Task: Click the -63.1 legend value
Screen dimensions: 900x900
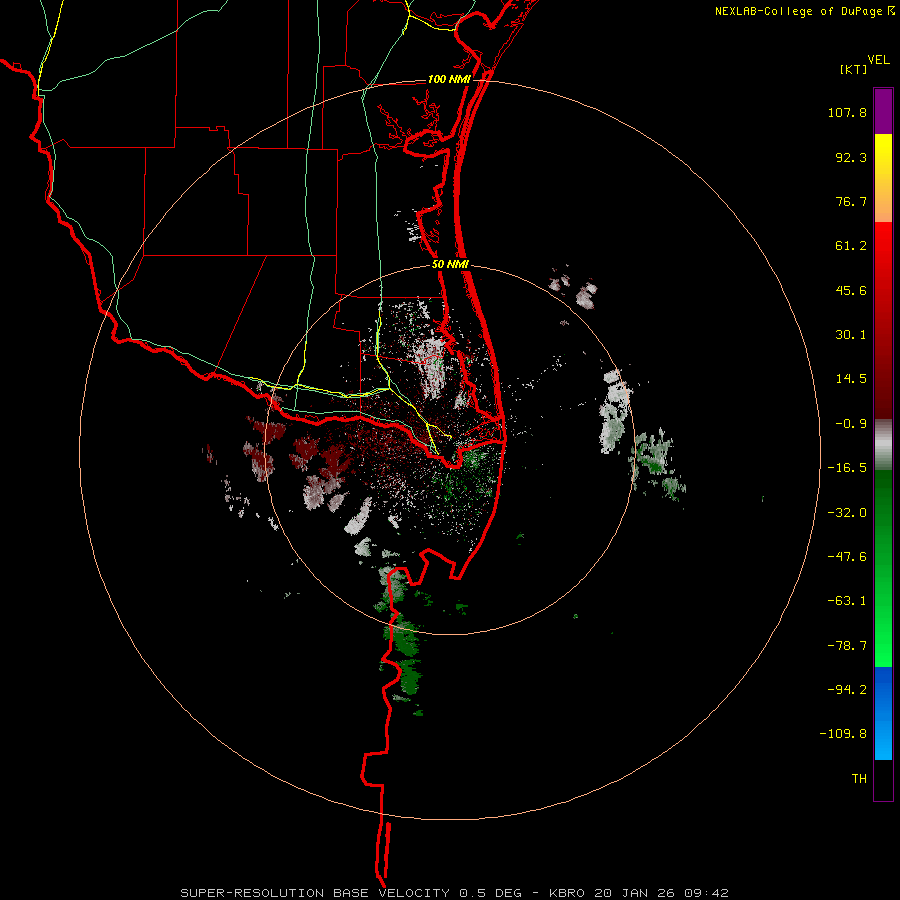Action: (847, 601)
